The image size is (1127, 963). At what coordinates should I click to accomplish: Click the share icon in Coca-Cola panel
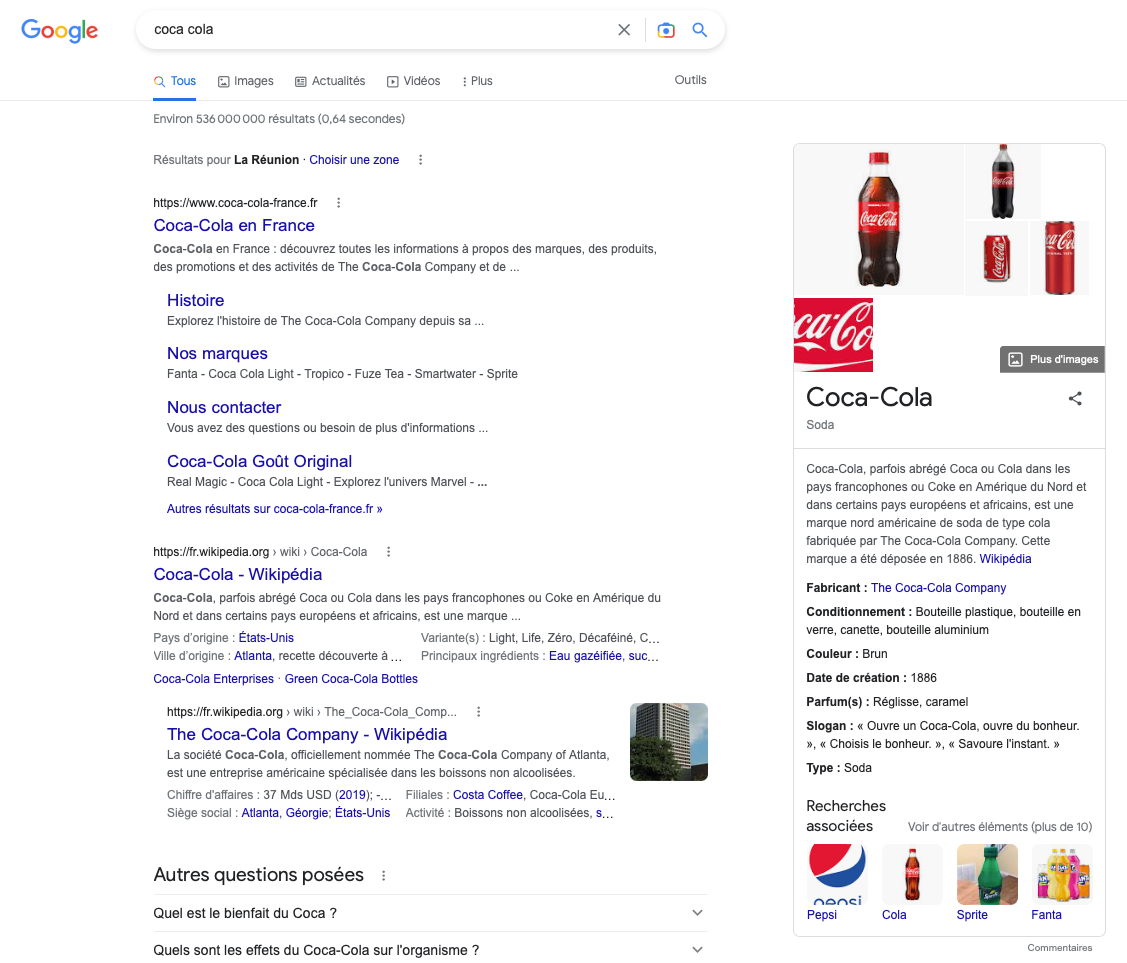pos(1075,398)
